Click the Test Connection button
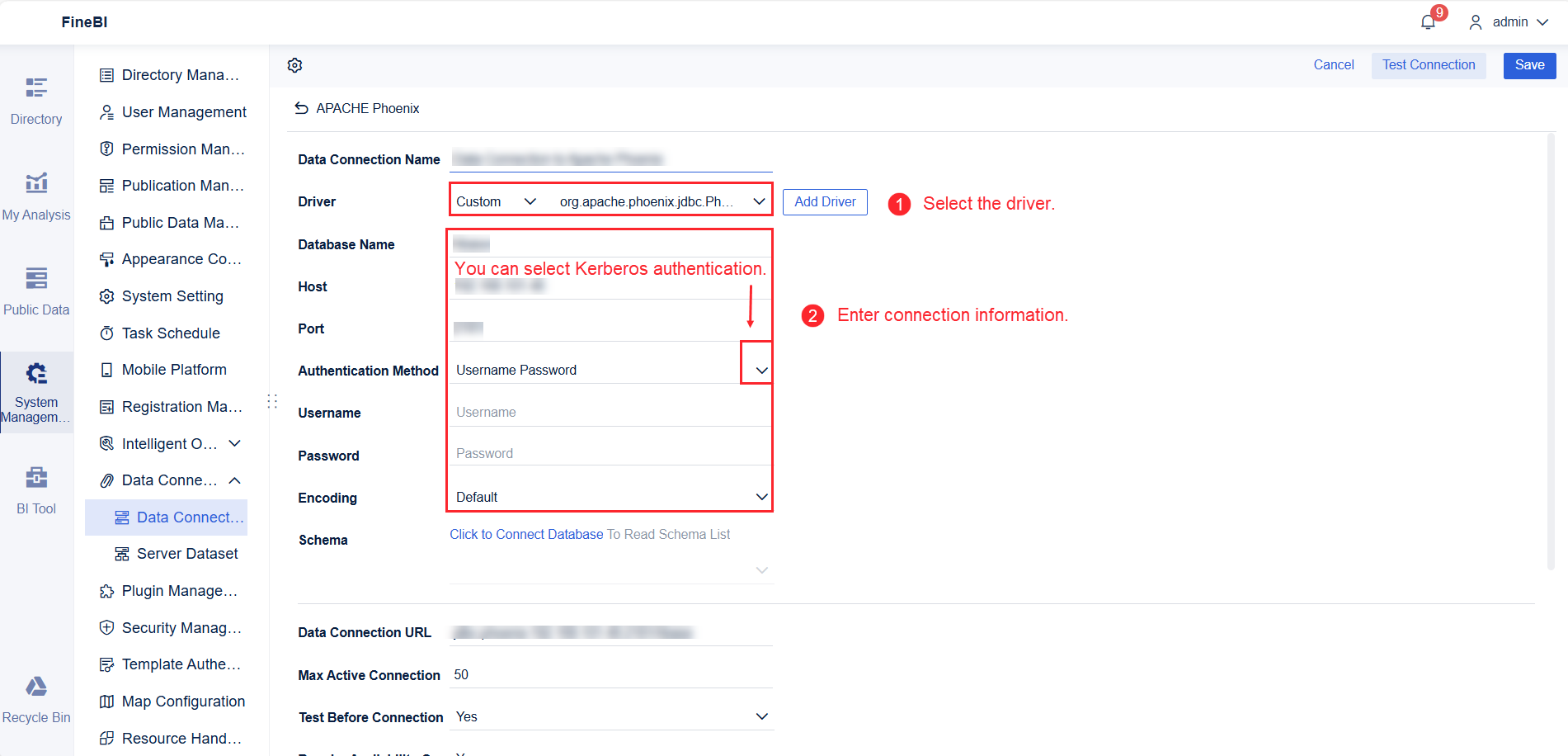The width and height of the screenshot is (1568, 756). tap(1429, 65)
